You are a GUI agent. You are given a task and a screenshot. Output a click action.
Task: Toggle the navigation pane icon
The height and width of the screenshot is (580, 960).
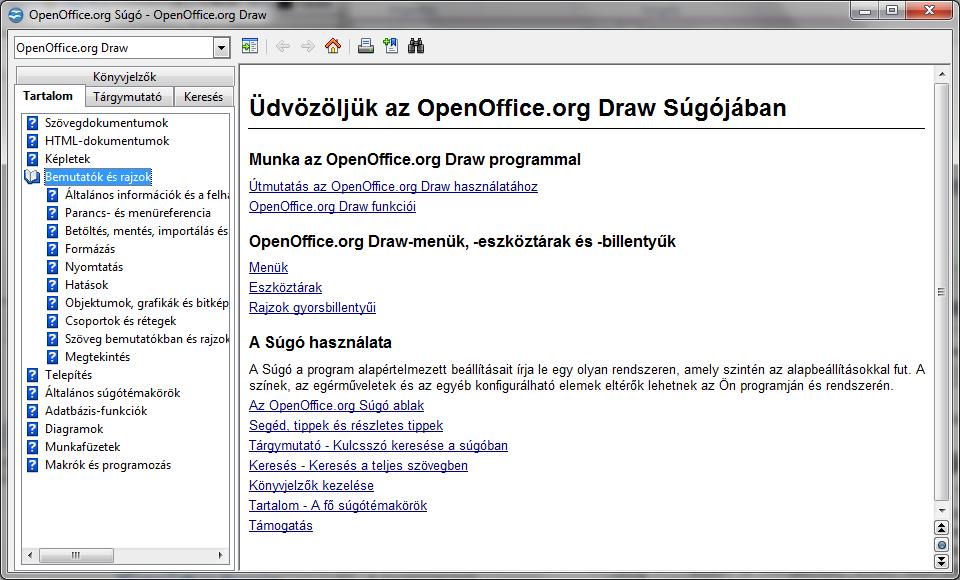[x=250, y=46]
